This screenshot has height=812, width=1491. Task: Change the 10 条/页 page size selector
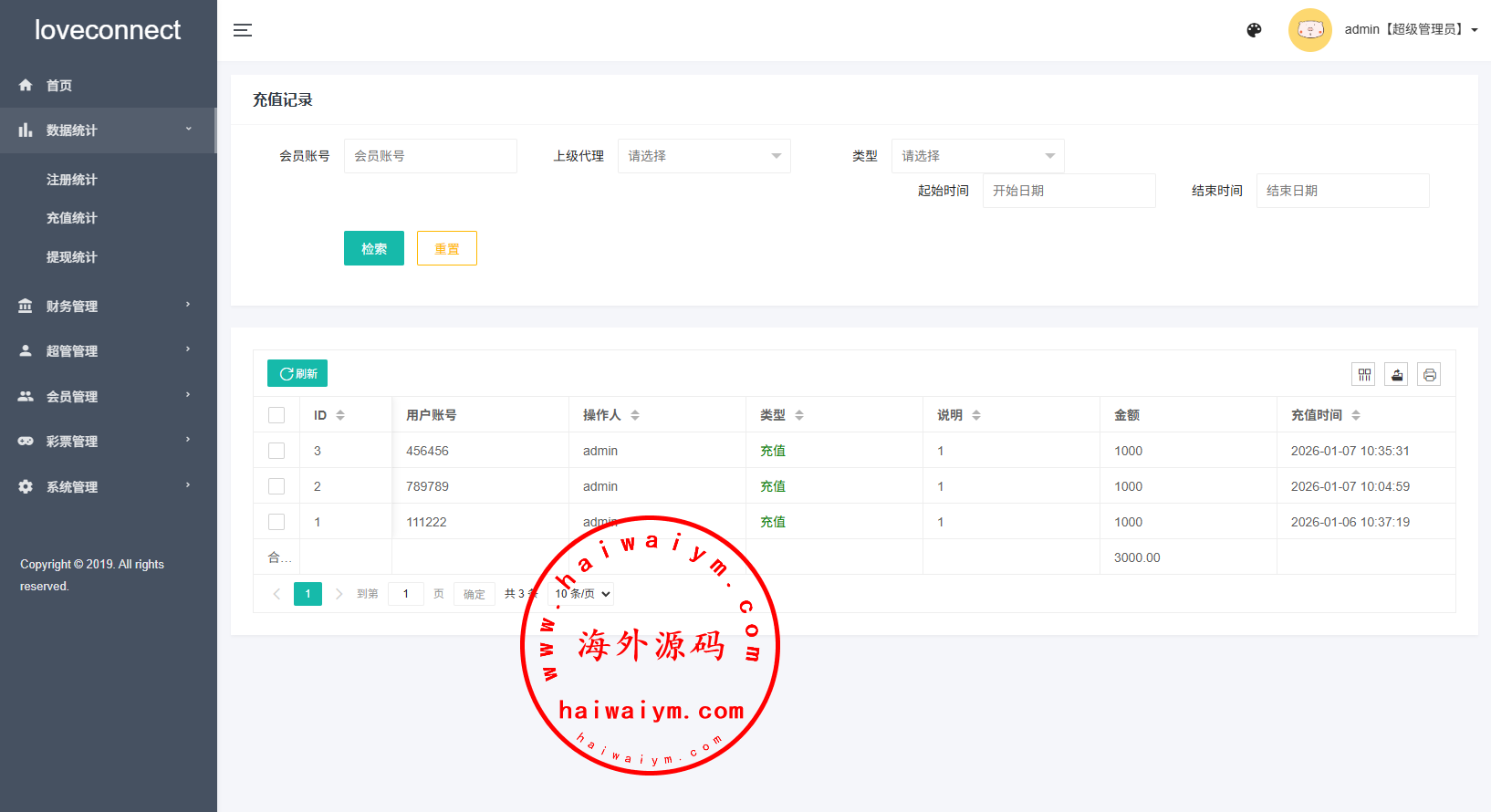(582, 594)
